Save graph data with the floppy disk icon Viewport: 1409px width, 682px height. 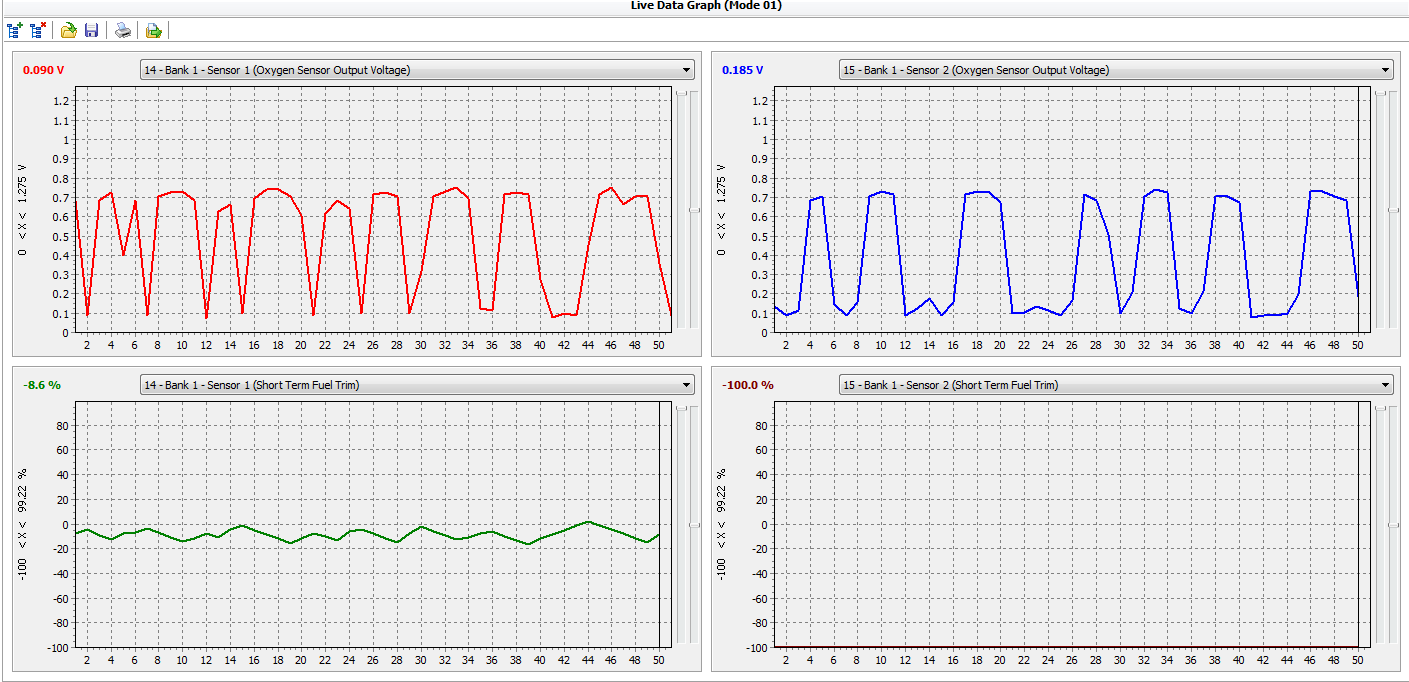click(x=91, y=31)
